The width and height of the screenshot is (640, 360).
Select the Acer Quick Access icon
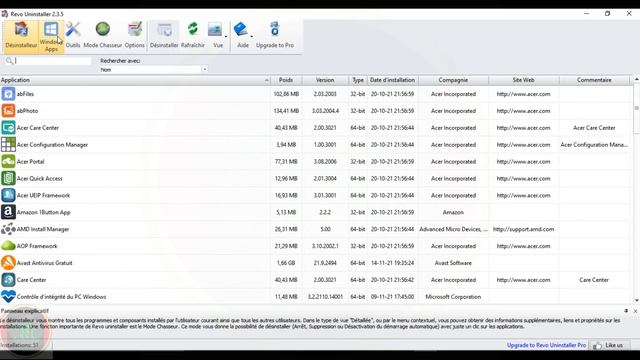tap(8, 178)
